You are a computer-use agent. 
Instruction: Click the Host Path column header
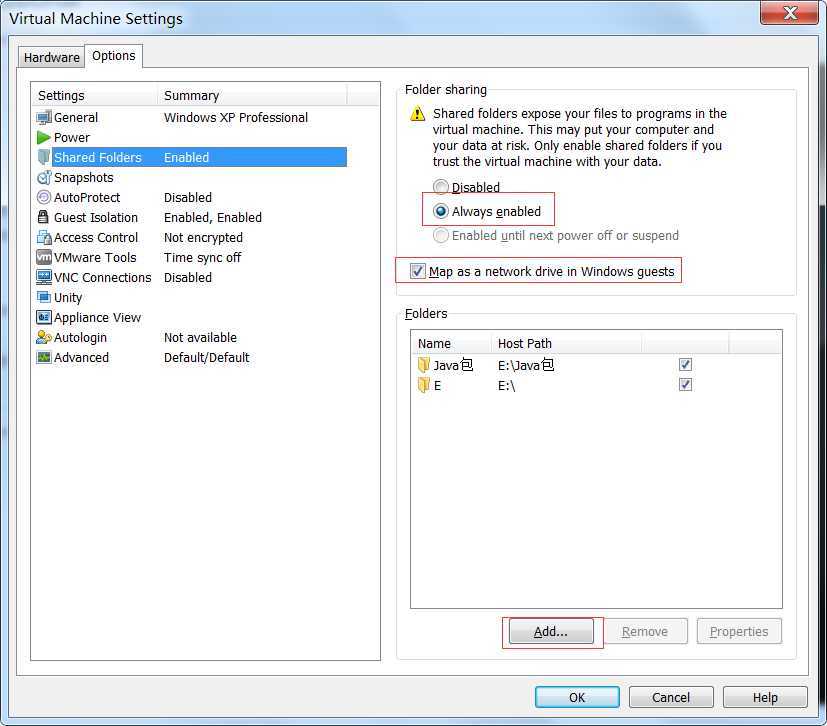click(x=566, y=343)
